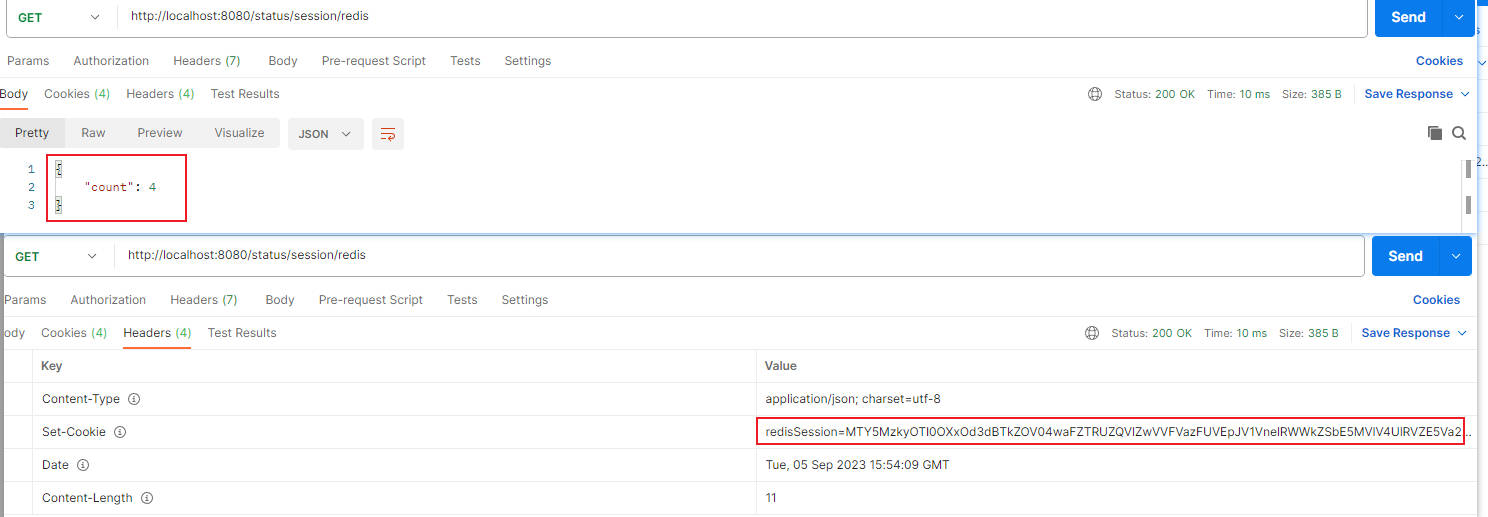Click the response body vertical scrollbar
This screenshot has width=1488, height=517.
point(1468,186)
